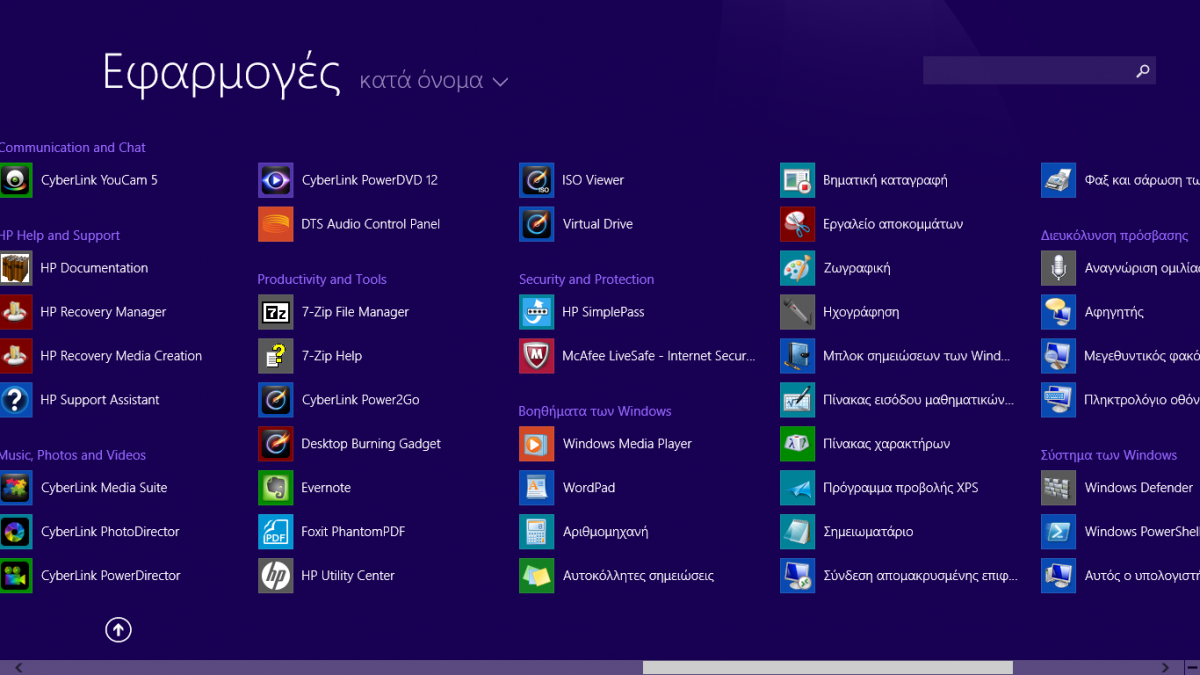This screenshot has height=675, width=1200.
Task: Select the 'Διευκόλυνση πρόσβασης' group header
Action: [x=1115, y=236]
